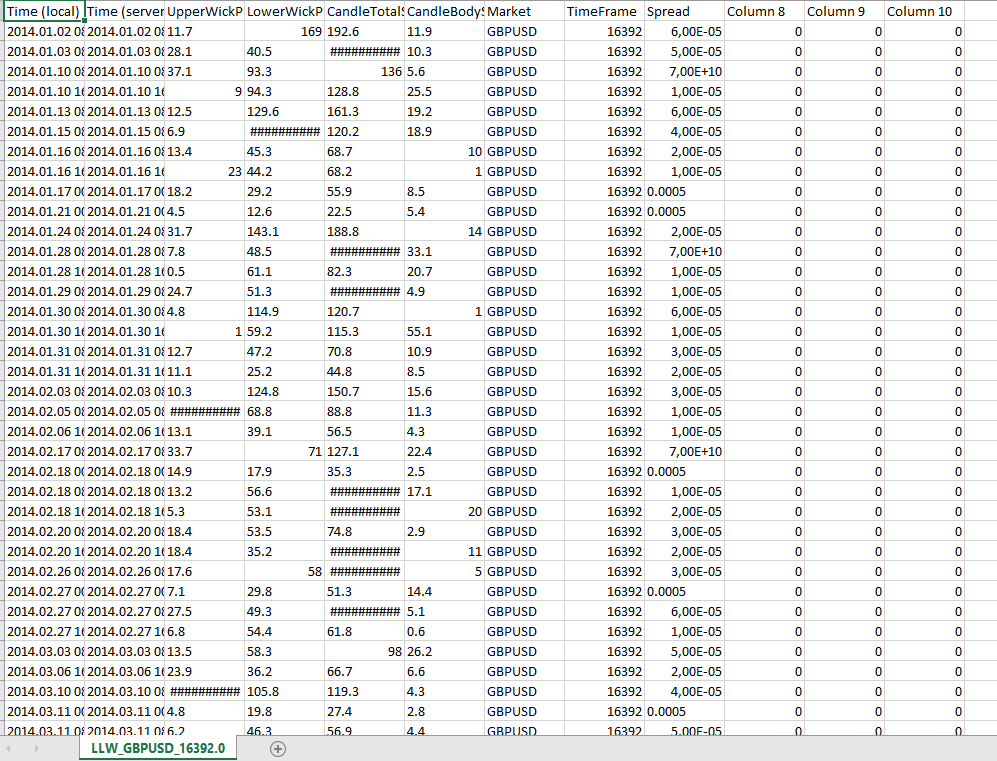Click TimeFrame 16392 in the 2014.03.10 row
This screenshot has width=997, height=761.
point(605,692)
